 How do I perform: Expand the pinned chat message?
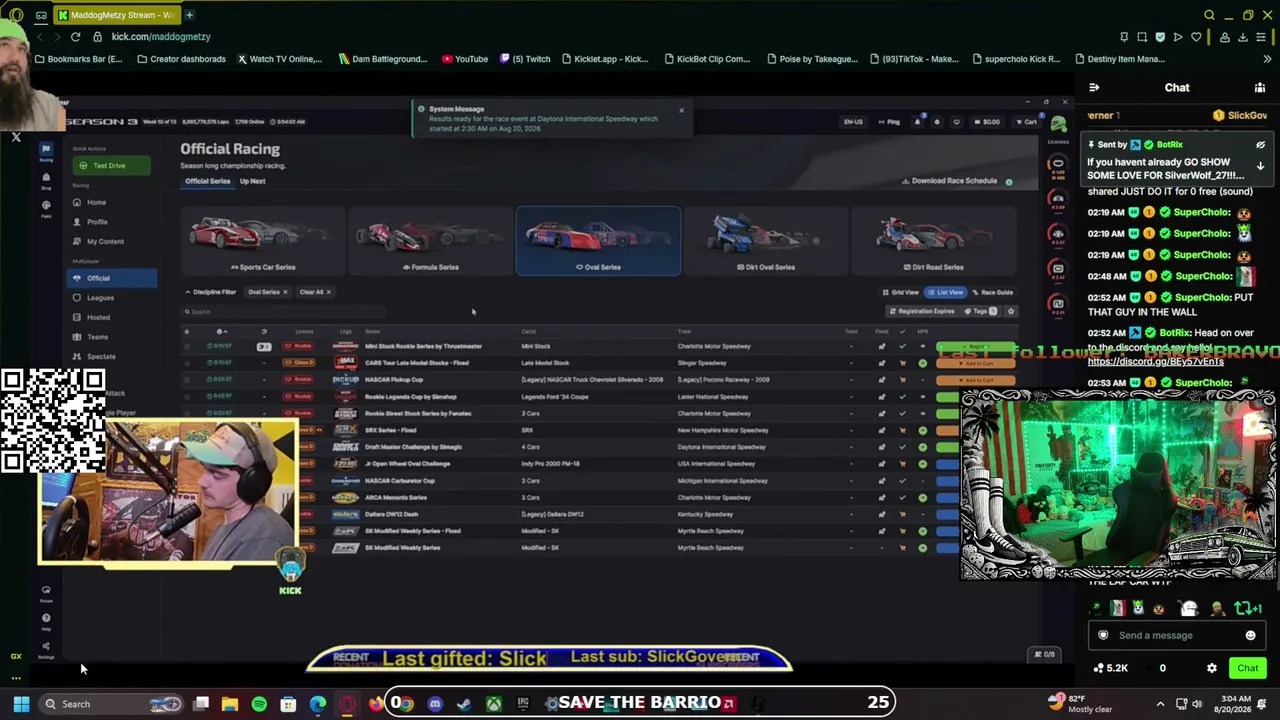[x=1260, y=166]
